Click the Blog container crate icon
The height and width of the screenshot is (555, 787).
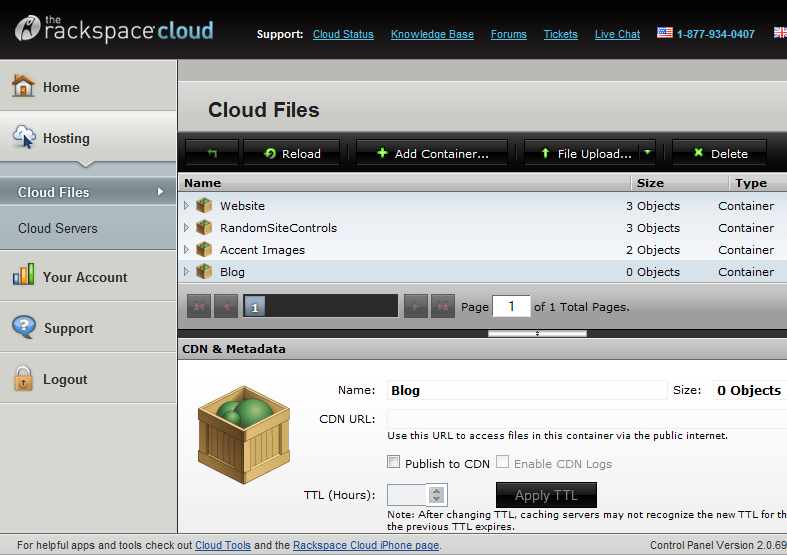pos(204,271)
